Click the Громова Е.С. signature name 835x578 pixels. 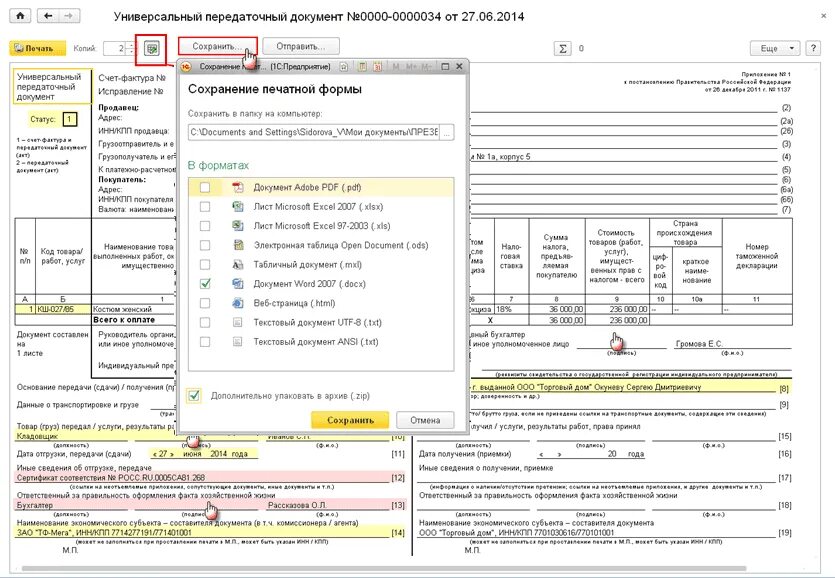point(698,344)
